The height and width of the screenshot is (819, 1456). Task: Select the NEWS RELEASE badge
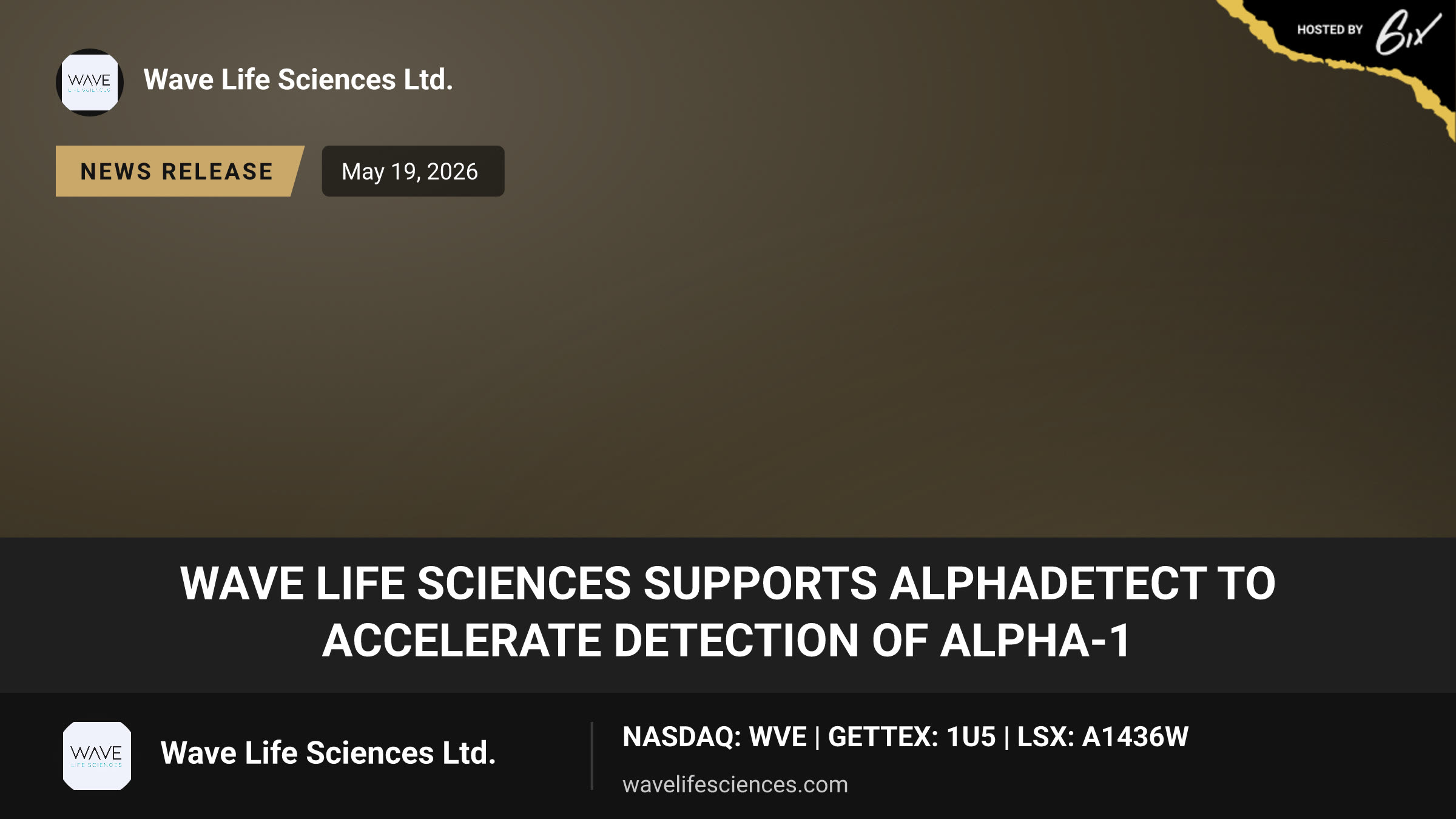(x=180, y=171)
